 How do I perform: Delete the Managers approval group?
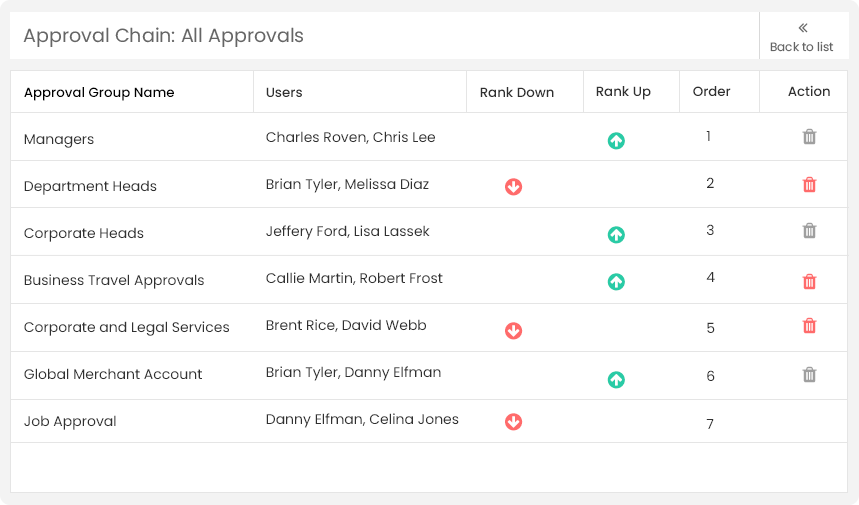click(x=809, y=137)
